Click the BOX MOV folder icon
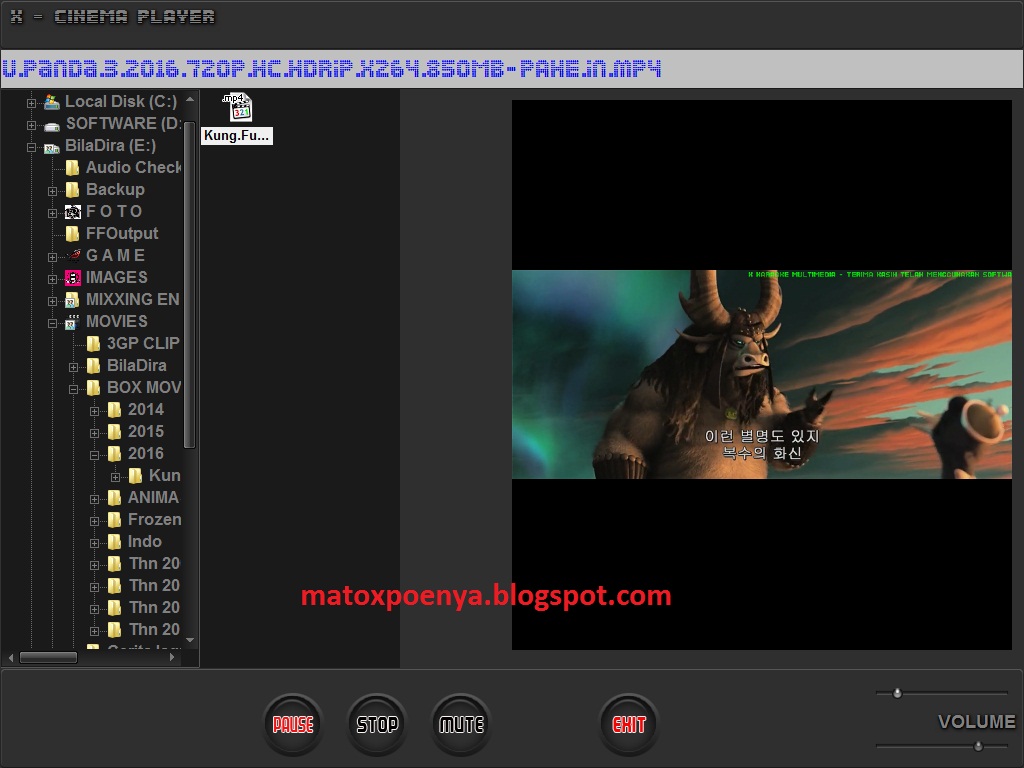The height and width of the screenshot is (768, 1024). click(x=93, y=388)
